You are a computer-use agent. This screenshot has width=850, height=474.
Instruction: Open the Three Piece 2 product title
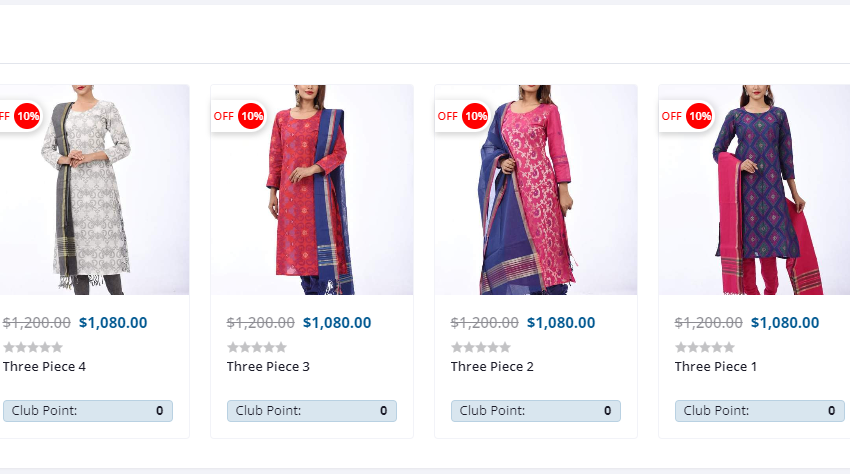pos(492,367)
